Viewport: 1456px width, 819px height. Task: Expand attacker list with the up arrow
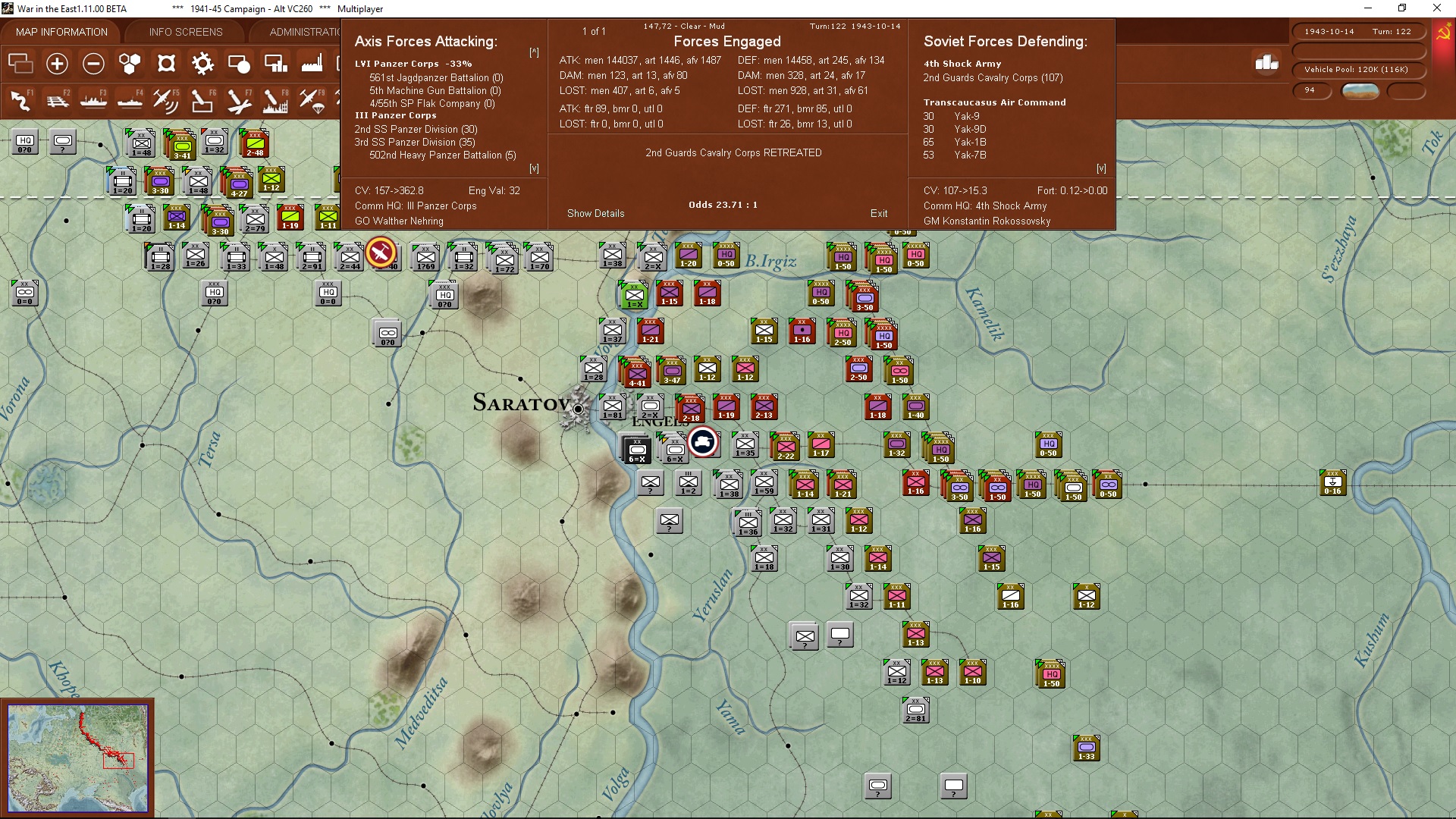click(x=535, y=52)
